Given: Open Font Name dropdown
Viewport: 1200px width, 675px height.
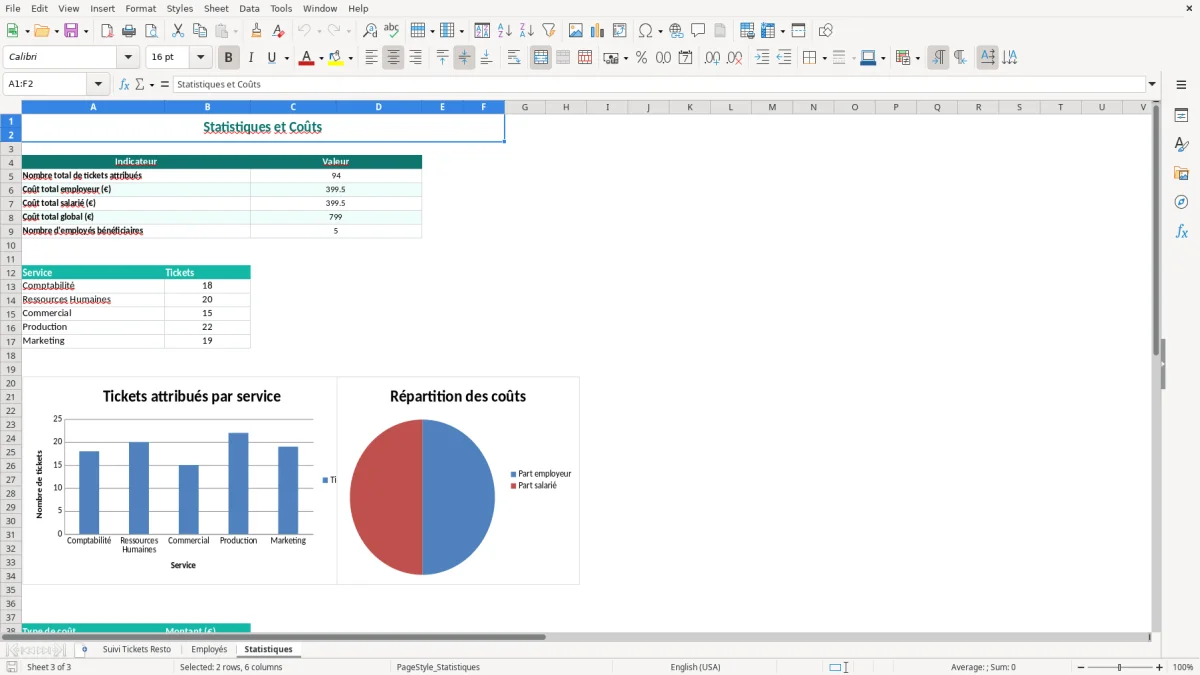Looking at the screenshot, I should (128, 58).
